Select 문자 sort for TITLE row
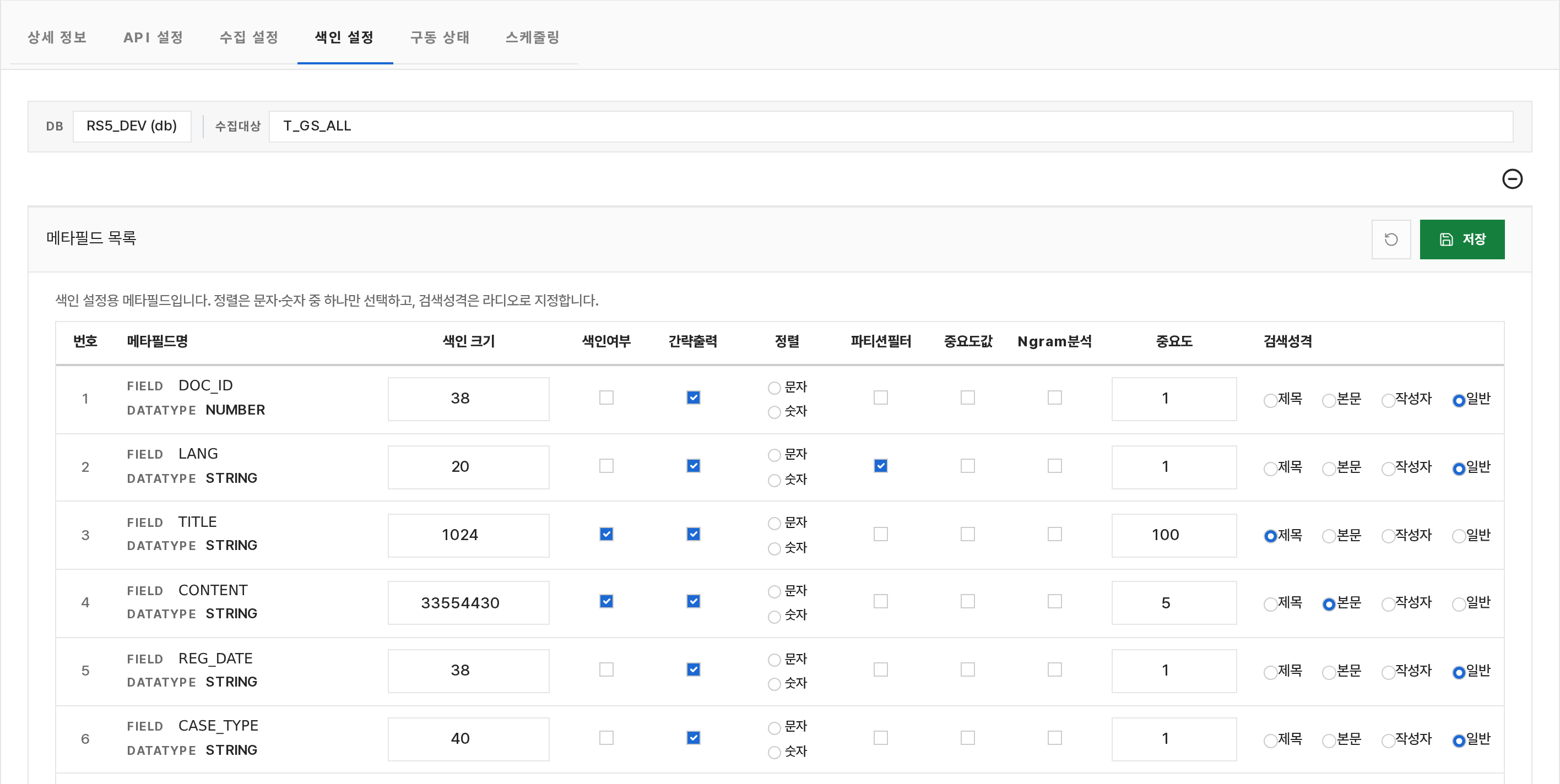Screen dimensions: 1560x784 click(x=774, y=524)
